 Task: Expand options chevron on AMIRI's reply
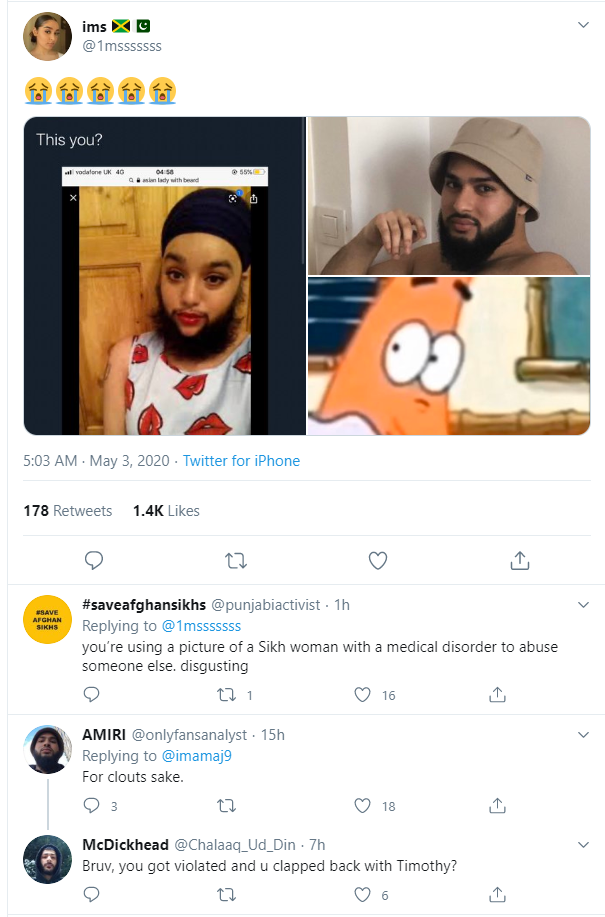584,735
